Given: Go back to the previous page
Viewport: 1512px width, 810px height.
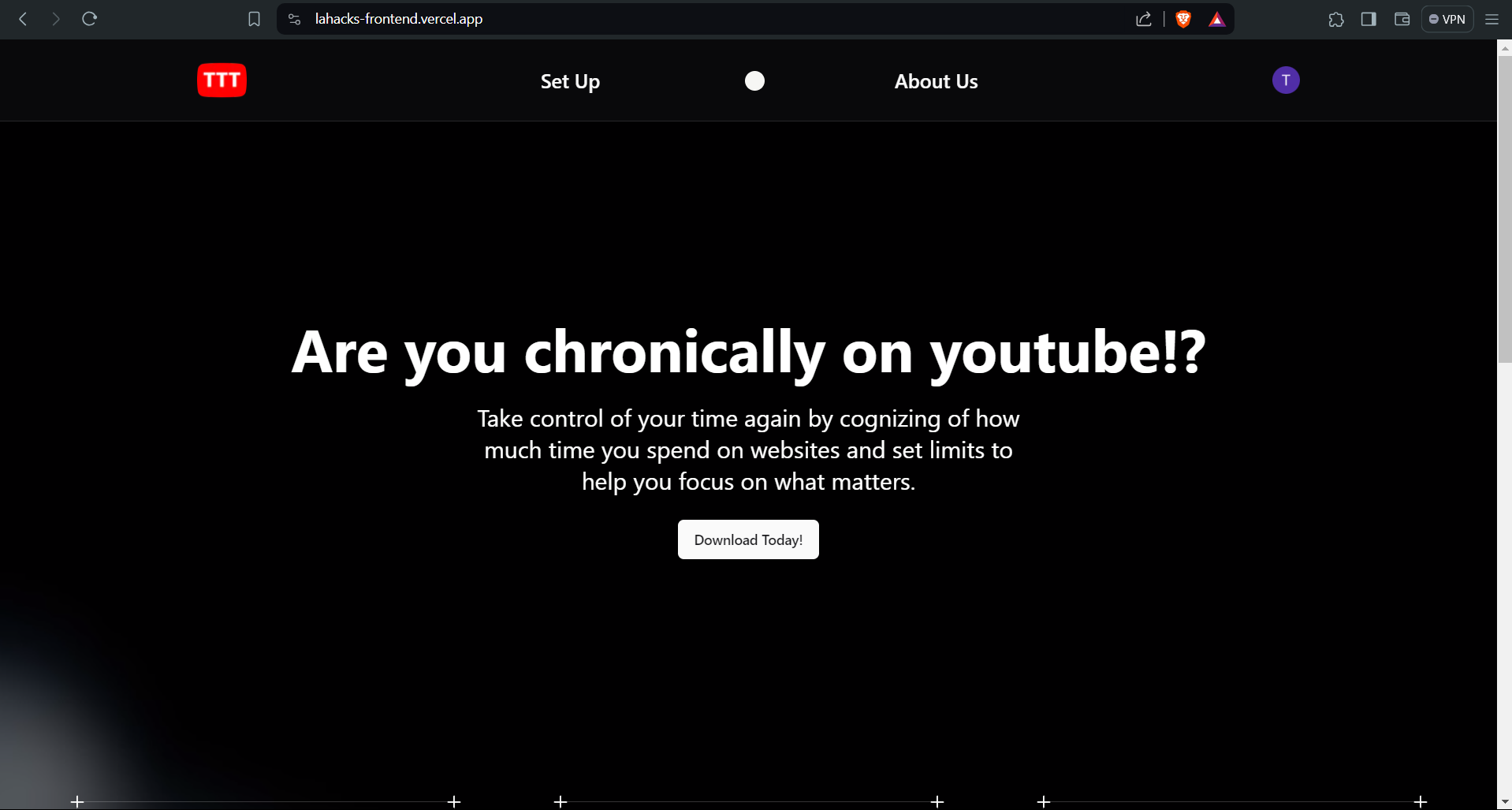Looking at the screenshot, I should [x=23, y=19].
